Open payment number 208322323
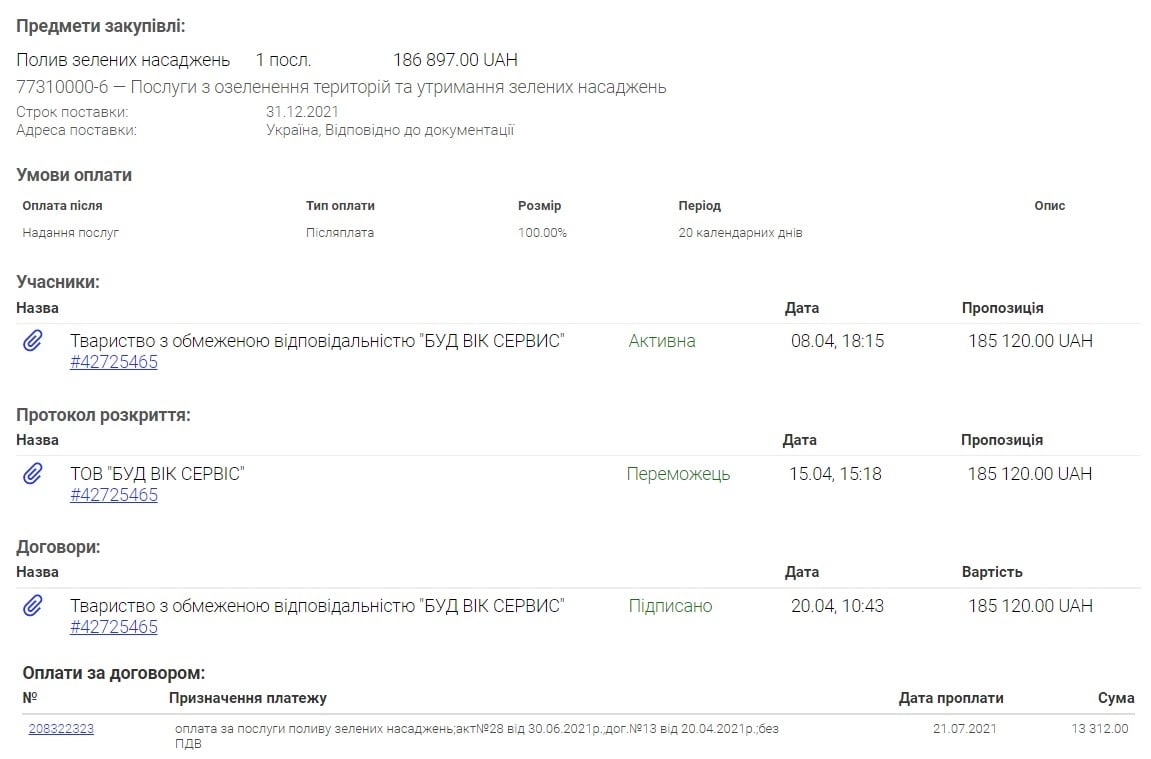Image resolution: width=1151 pixels, height=759 pixels. point(61,729)
